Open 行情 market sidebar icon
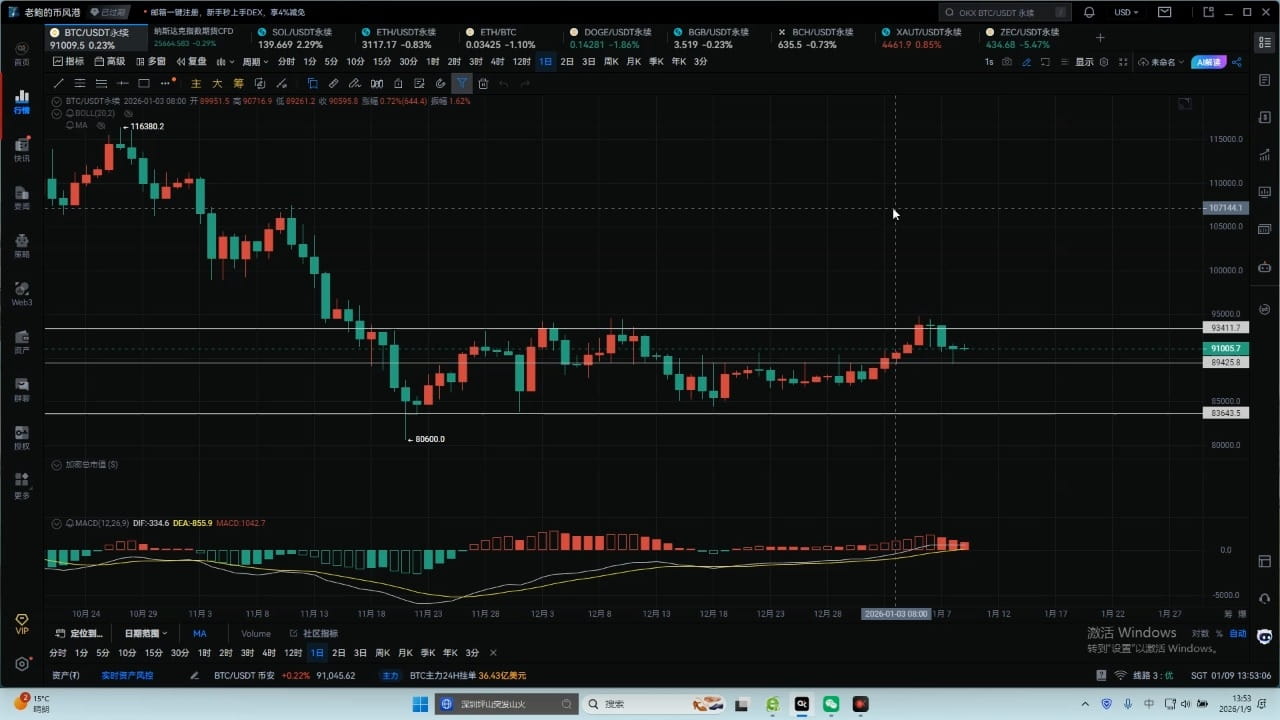Screen dimensions: 1280x720 pyautogui.click(x=22, y=102)
